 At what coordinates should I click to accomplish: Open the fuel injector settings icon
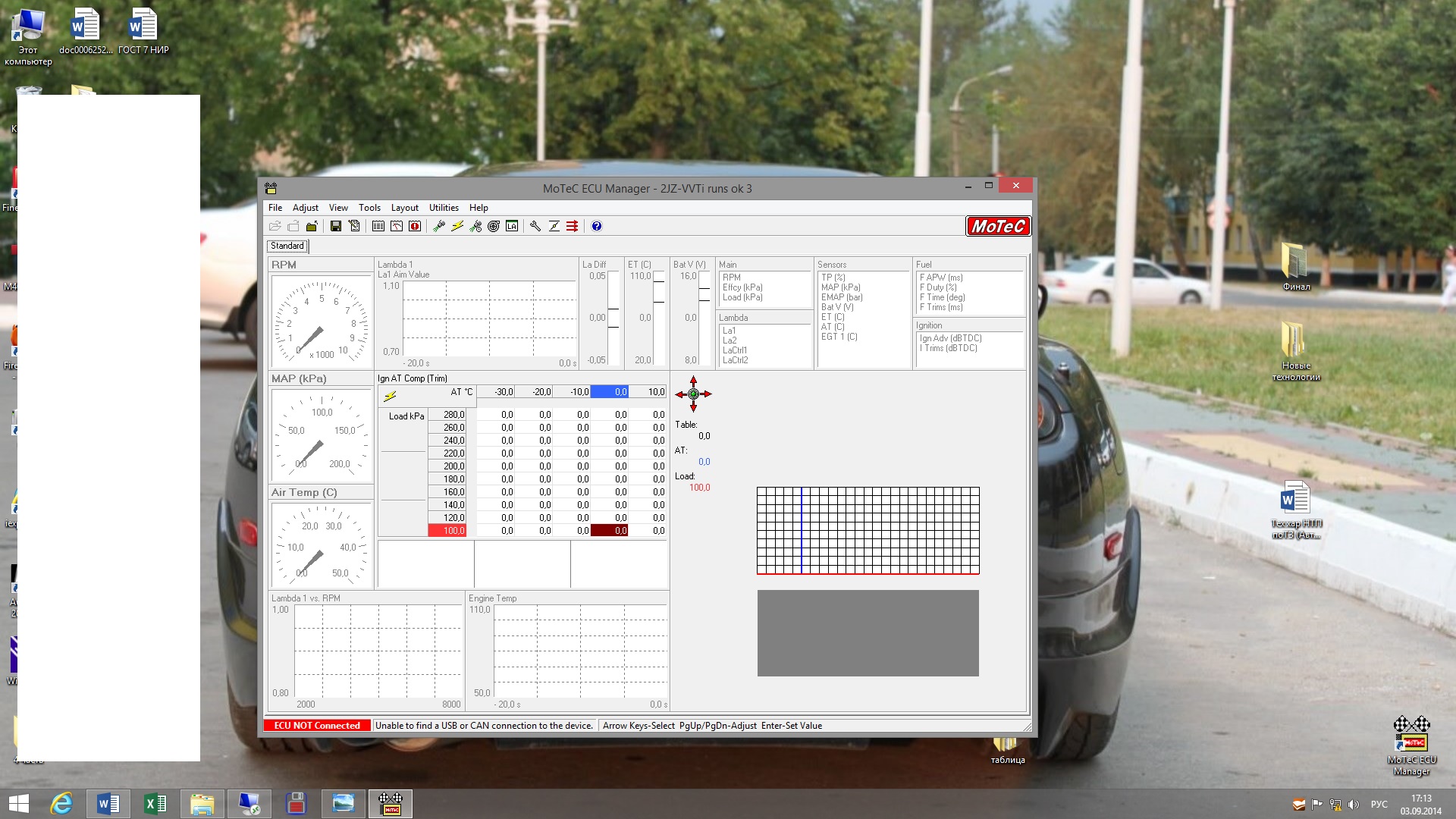tap(439, 226)
